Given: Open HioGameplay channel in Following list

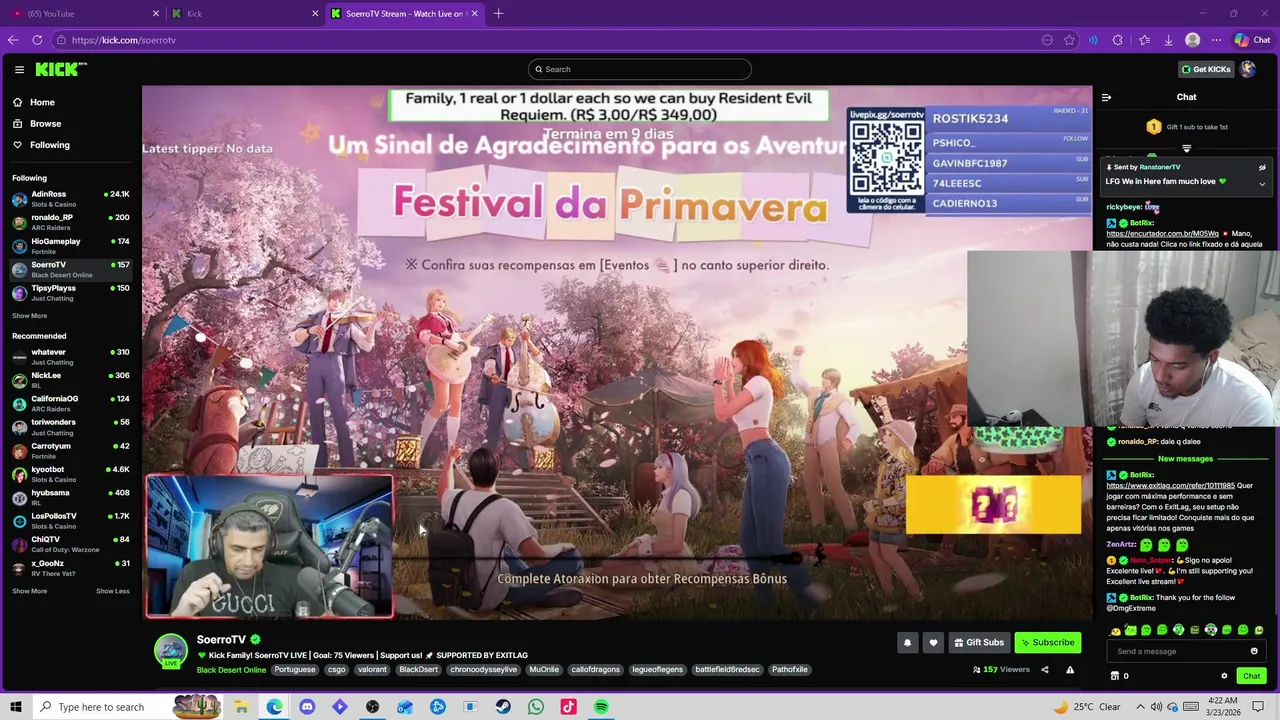Looking at the screenshot, I should tap(70, 245).
